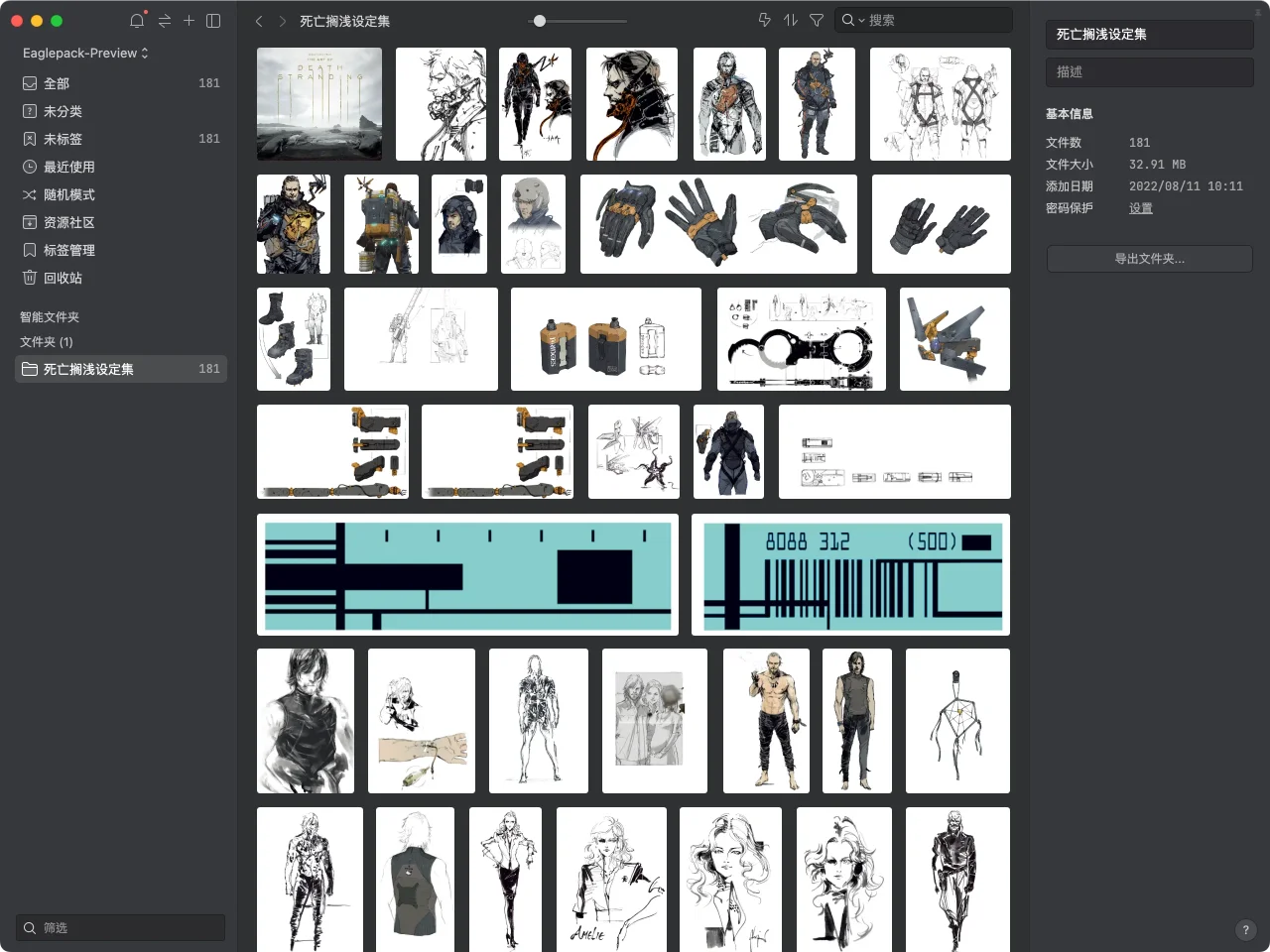Select the teal black blocks graphic thumbnail
The image size is (1270, 952).
(467, 574)
